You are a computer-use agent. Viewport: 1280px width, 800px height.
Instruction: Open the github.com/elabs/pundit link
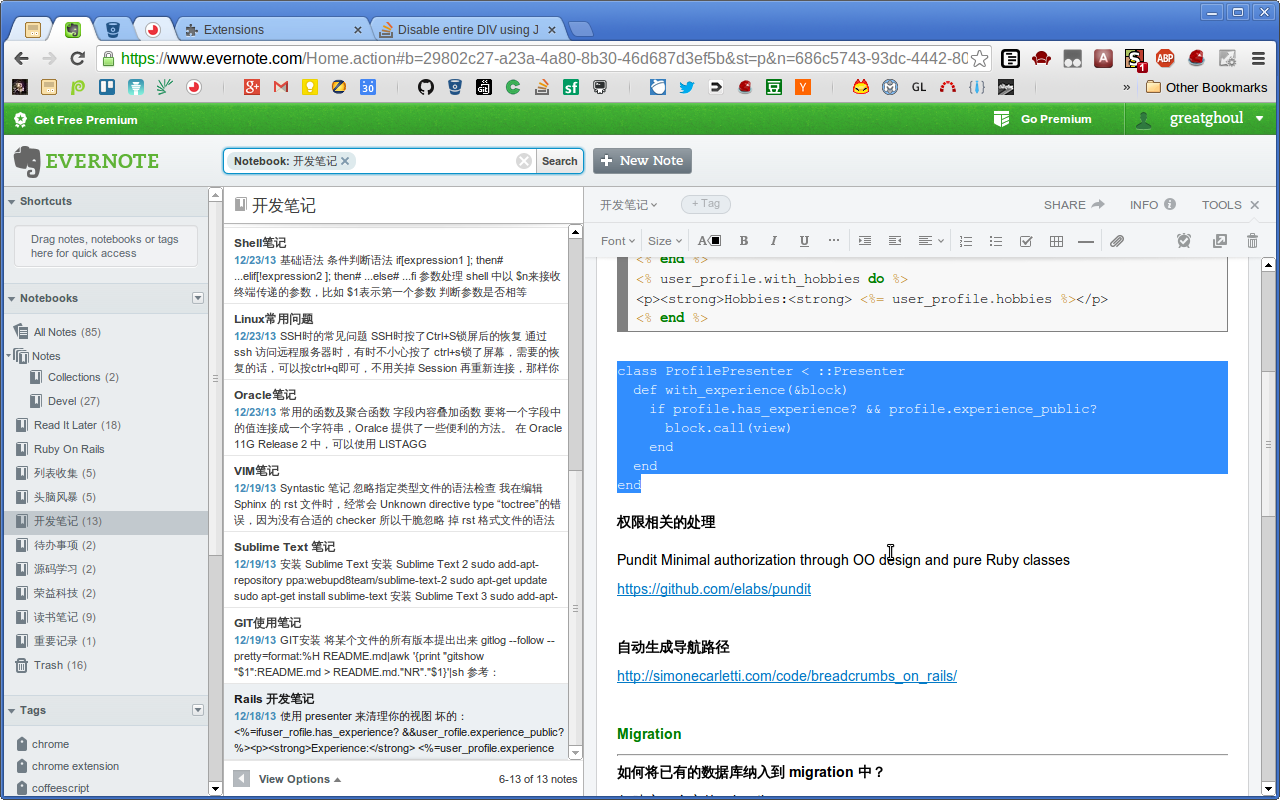click(714, 589)
